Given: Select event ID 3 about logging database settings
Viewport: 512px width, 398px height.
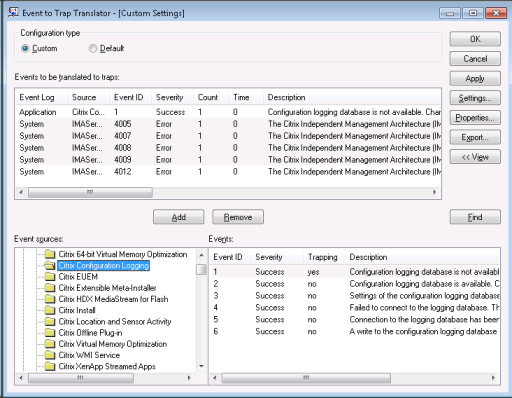Looking at the screenshot, I should tap(356, 296).
